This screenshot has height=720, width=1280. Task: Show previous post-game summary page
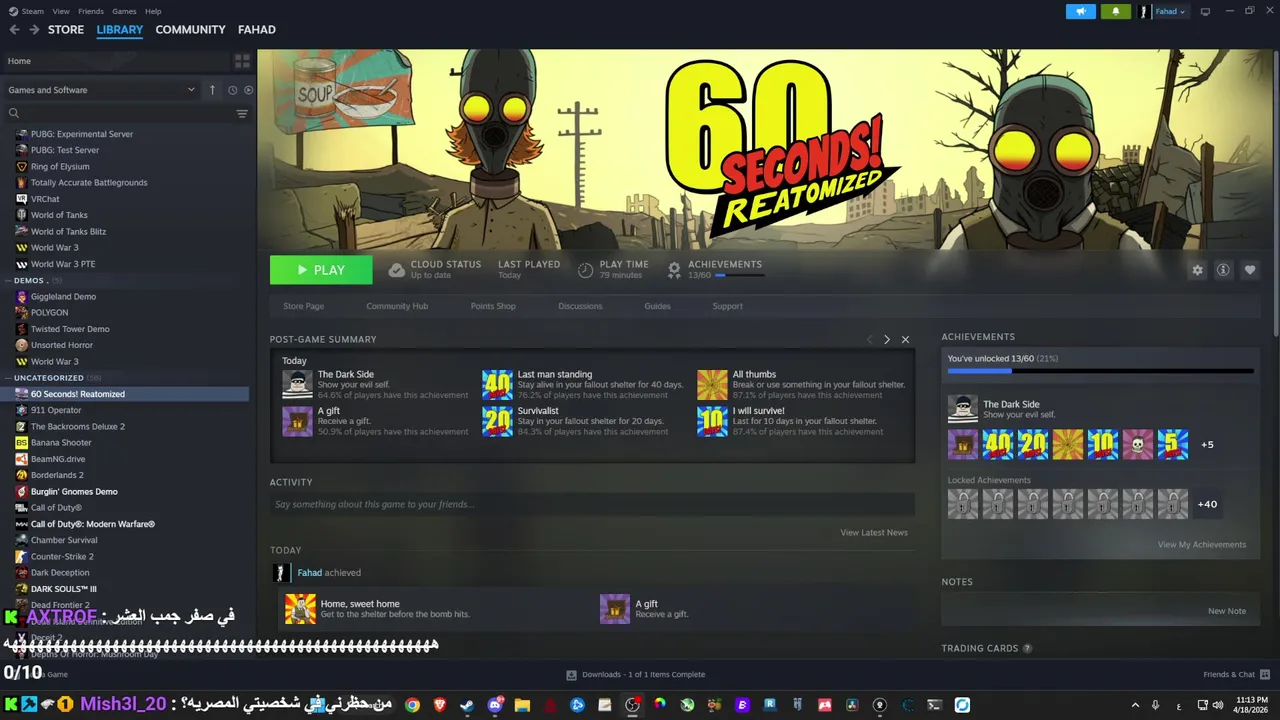[869, 340]
